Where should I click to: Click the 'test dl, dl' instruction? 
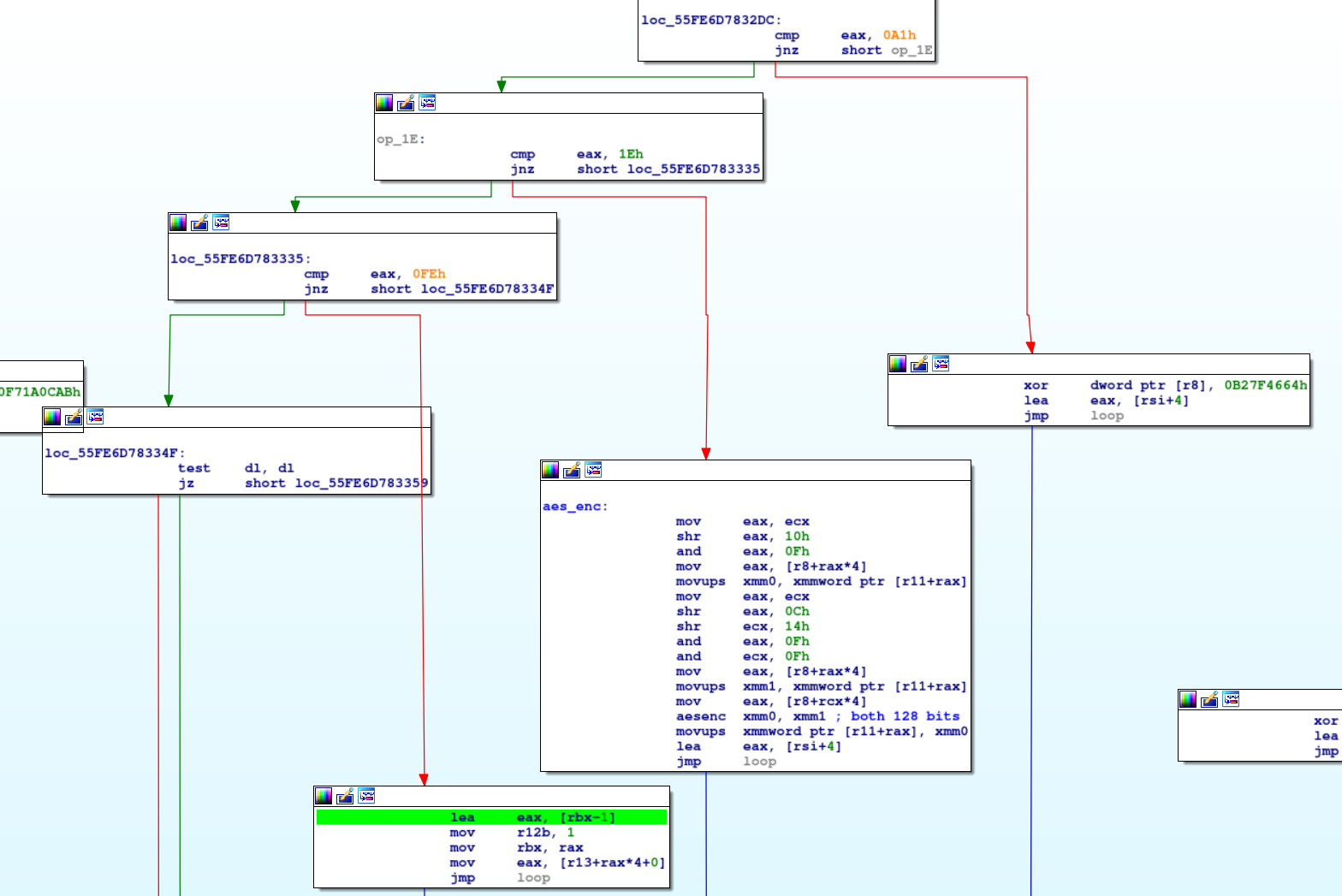click(236, 468)
